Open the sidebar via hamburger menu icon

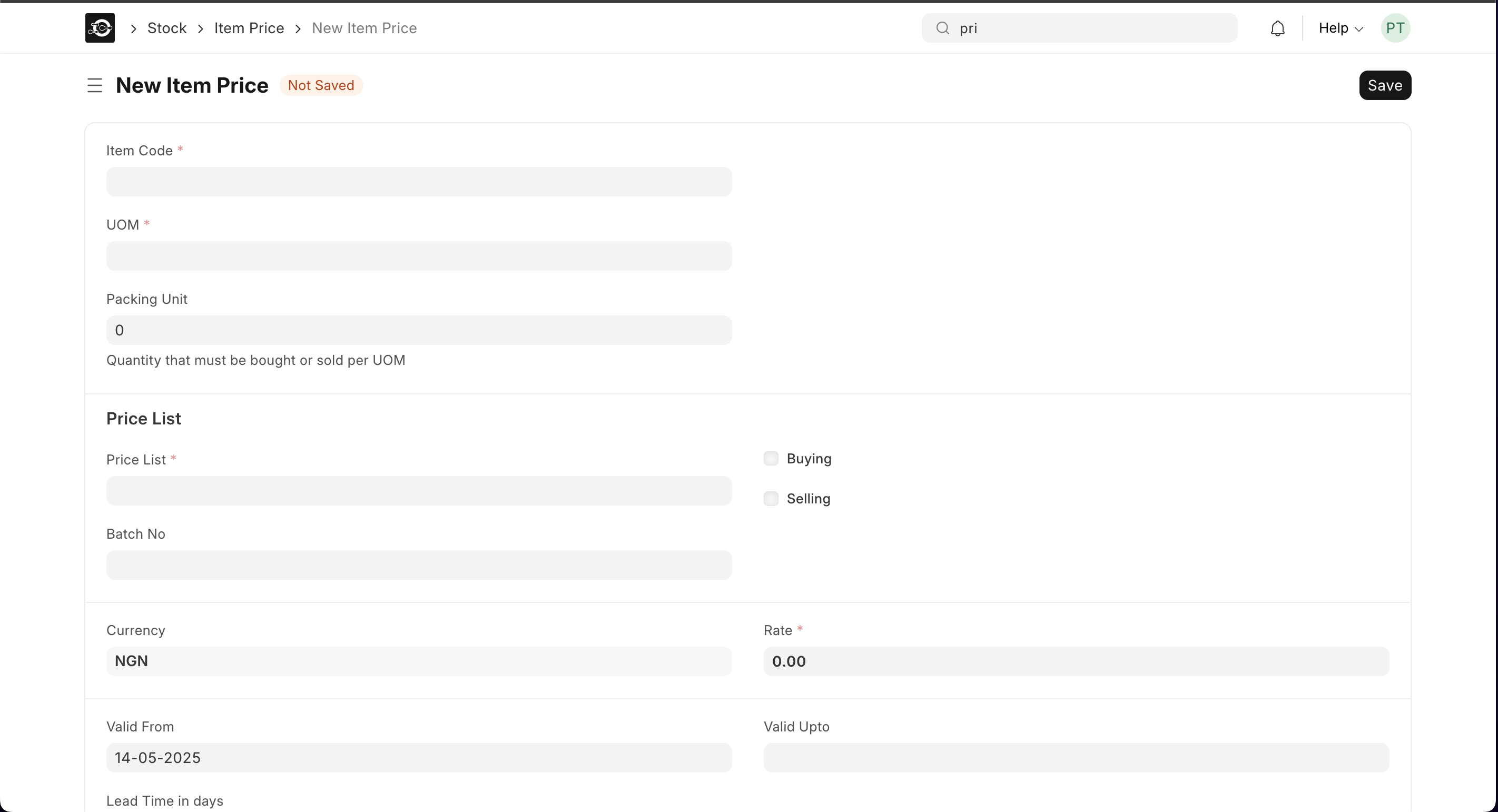(95, 85)
